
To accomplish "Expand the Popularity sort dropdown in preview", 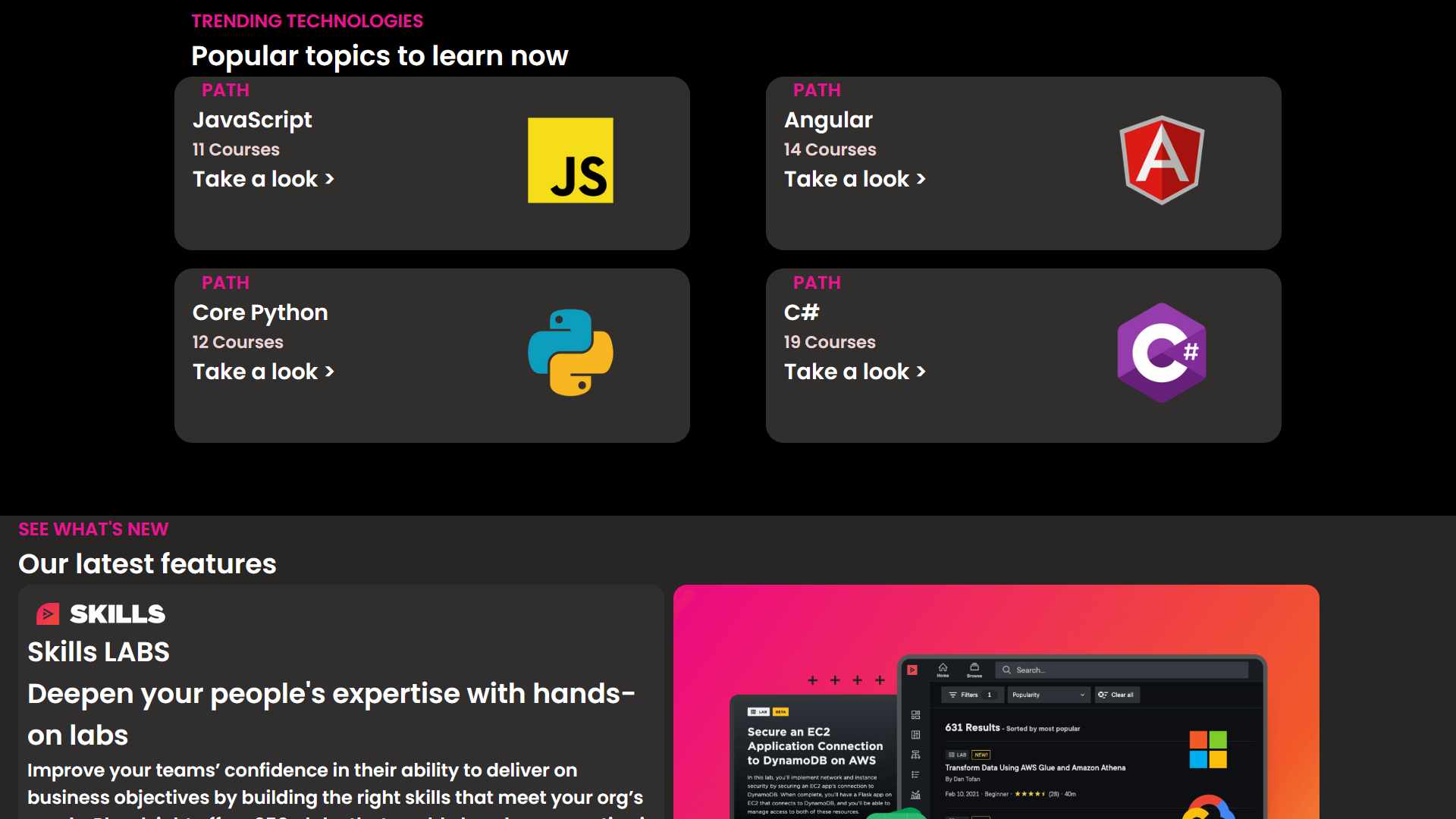I will pyautogui.click(x=1048, y=695).
